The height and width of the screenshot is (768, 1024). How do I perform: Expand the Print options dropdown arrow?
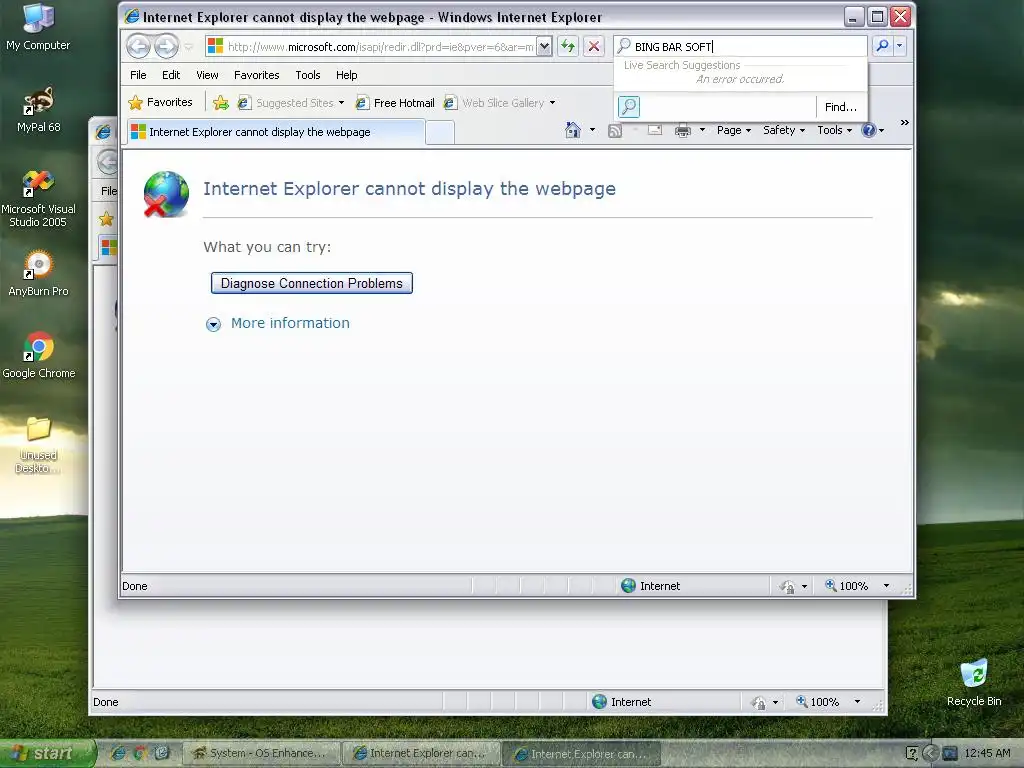(703, 130)
